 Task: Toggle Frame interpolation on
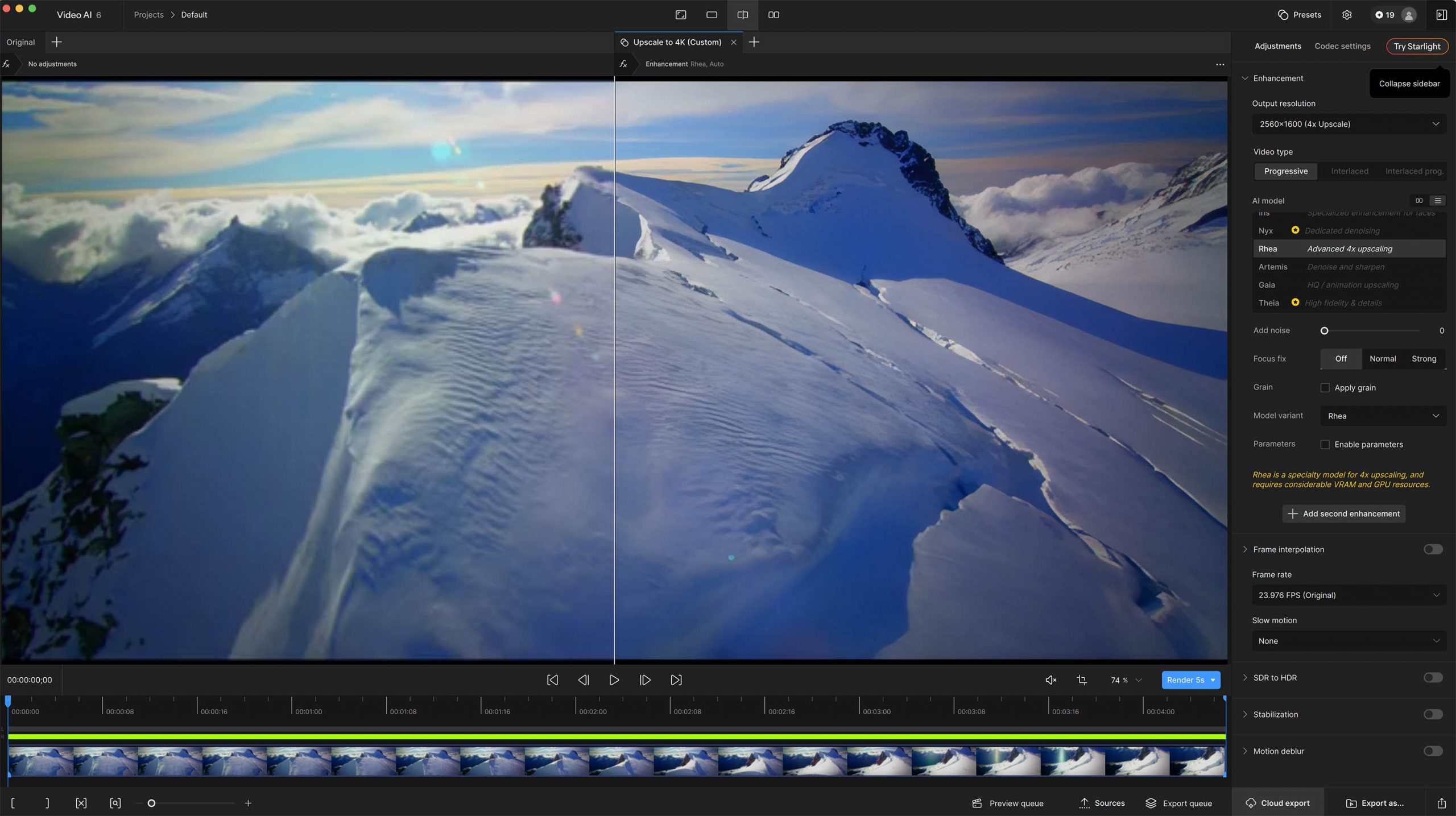click(x=1433, y=549)
